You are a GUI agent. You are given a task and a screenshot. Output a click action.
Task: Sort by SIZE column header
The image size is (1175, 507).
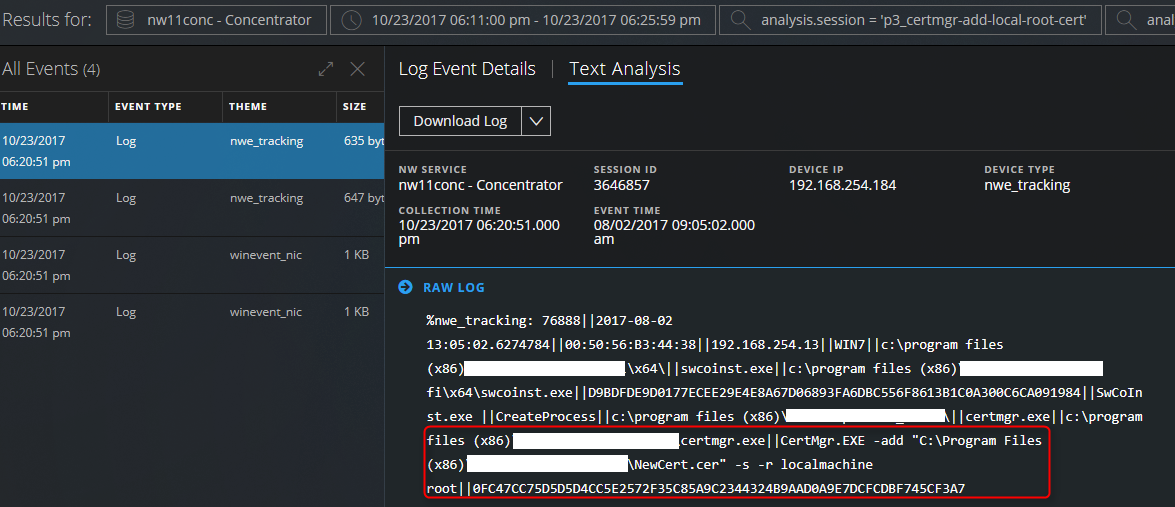point(354,106)
